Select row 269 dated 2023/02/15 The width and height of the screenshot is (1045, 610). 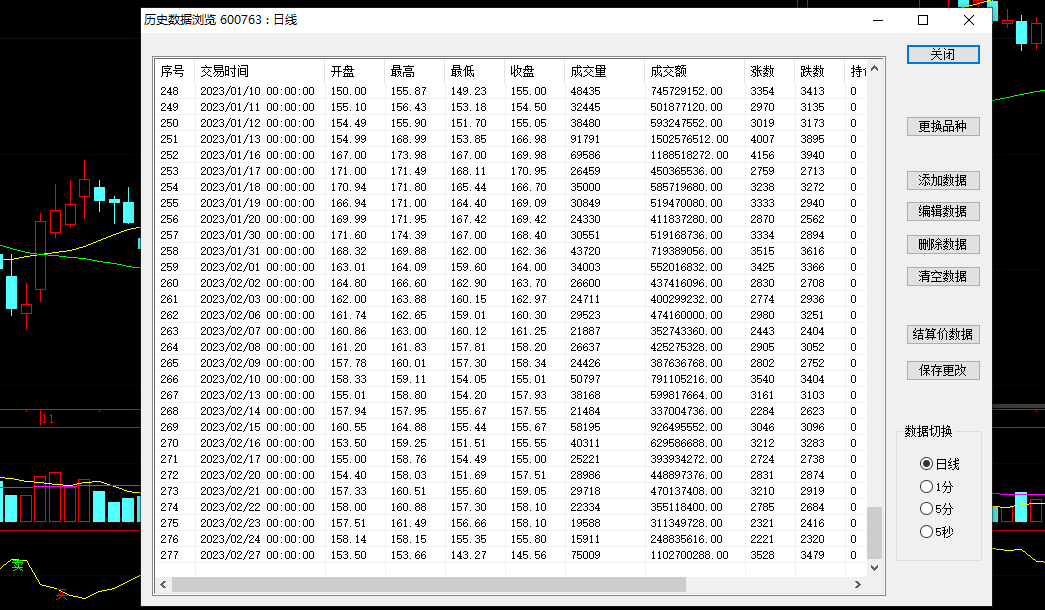coord(511,427)
